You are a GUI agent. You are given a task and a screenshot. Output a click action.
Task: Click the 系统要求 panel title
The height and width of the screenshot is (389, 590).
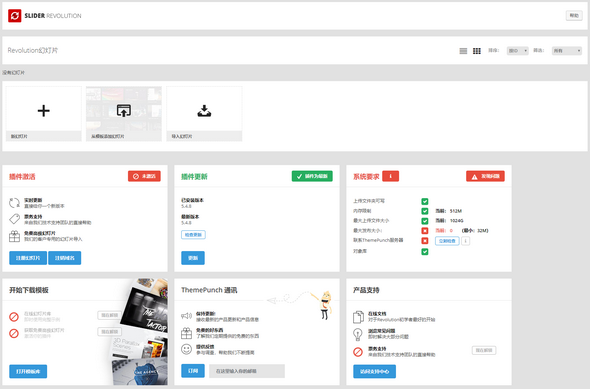(366, 176)
